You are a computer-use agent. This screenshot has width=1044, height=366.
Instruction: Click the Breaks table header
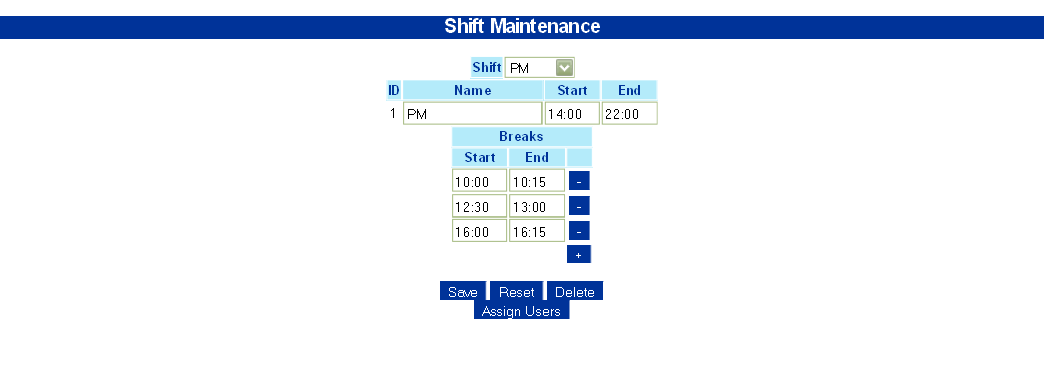coord(521,136)
